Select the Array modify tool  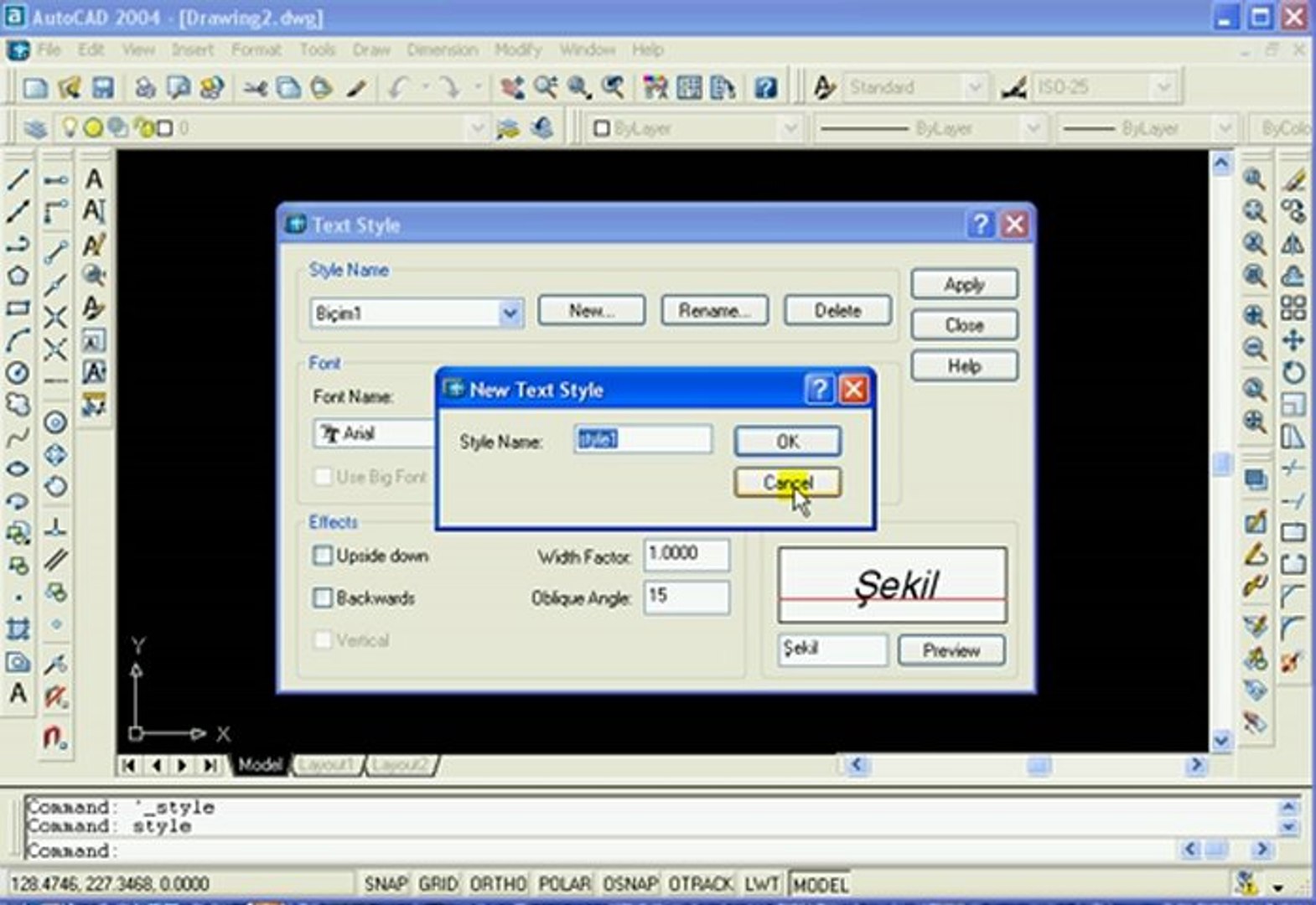[1293, 308]
